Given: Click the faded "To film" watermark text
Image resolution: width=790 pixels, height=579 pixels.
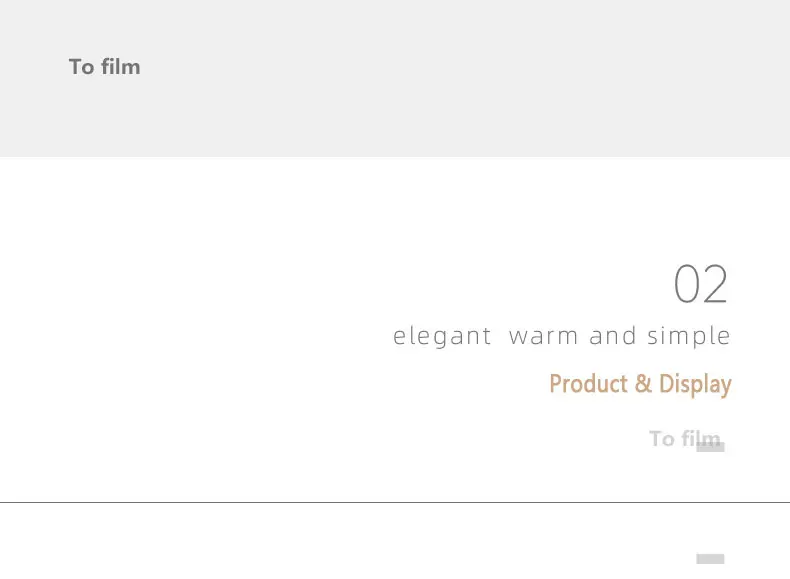Looking at the screenshot, I should tap(685, 439).
